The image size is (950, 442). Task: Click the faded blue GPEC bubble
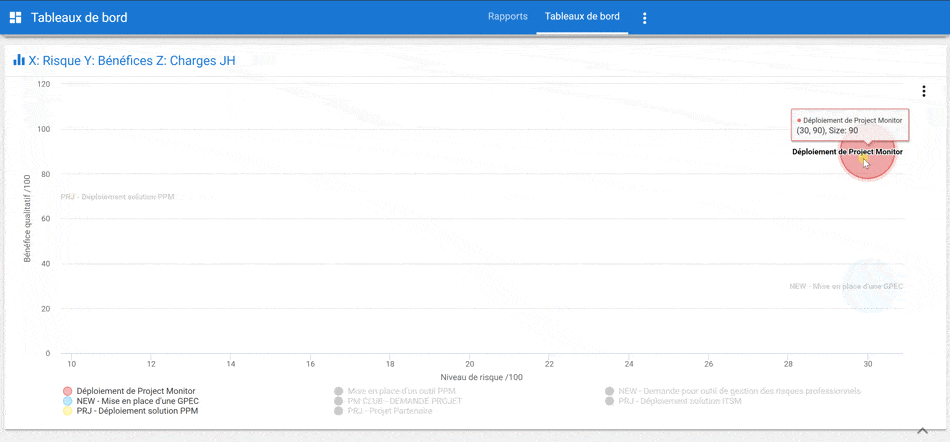click(869, 286)
